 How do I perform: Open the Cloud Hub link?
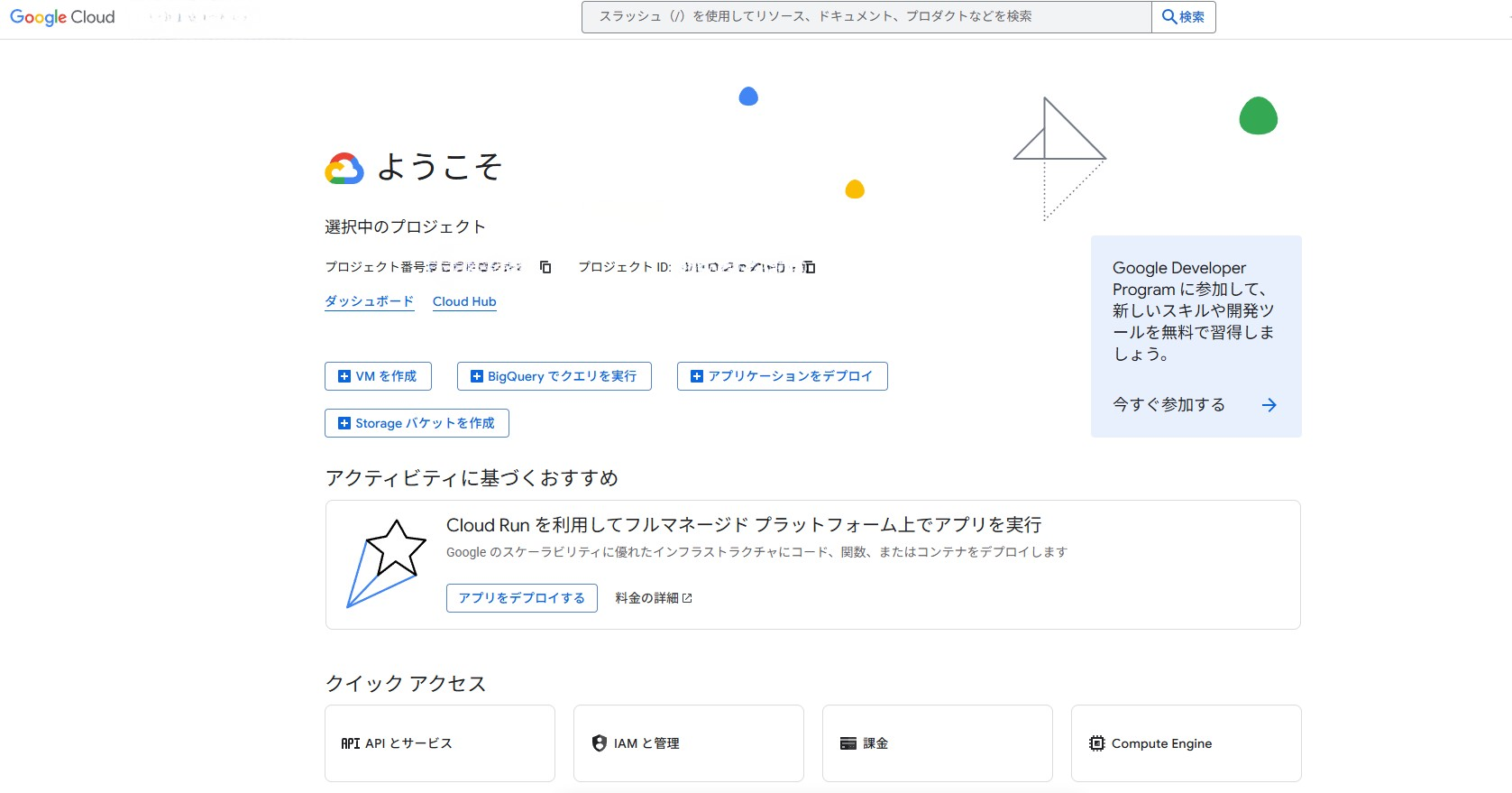point(464,301)
